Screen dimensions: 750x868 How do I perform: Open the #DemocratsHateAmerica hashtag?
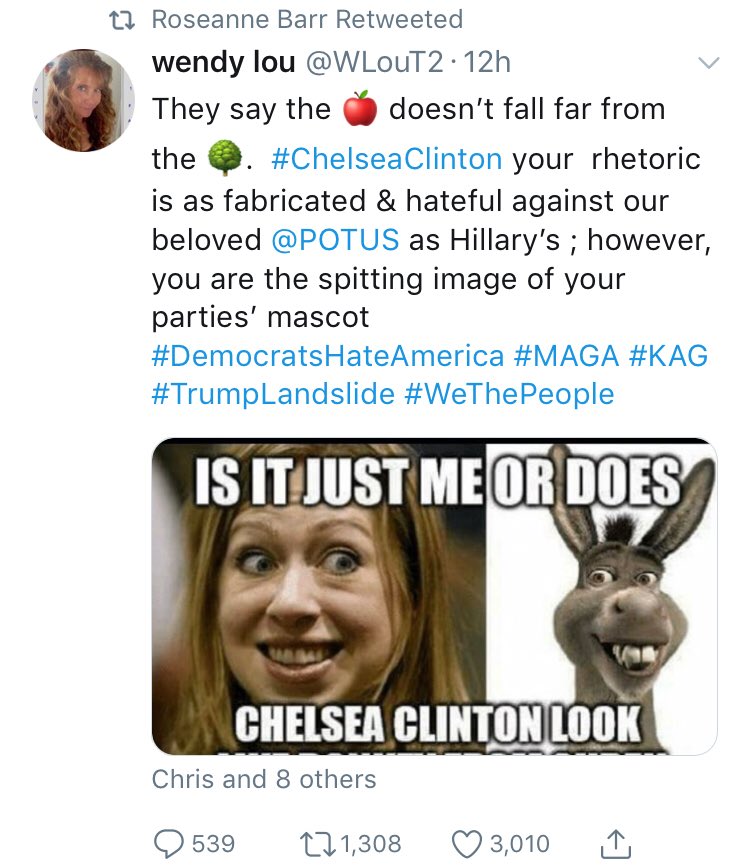point(328,356)
